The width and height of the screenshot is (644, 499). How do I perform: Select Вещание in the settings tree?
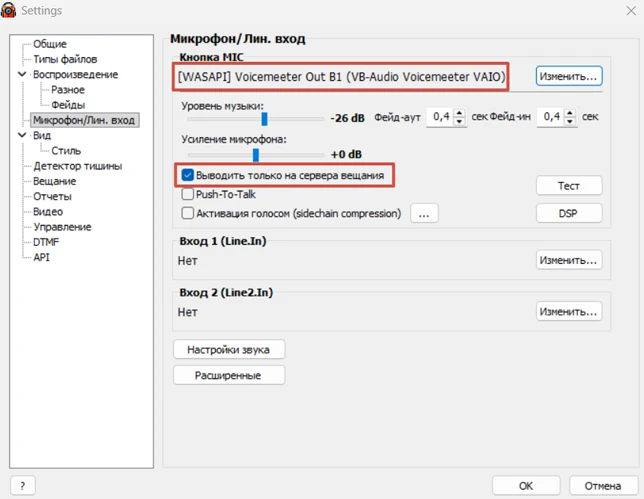pos(55,181)
